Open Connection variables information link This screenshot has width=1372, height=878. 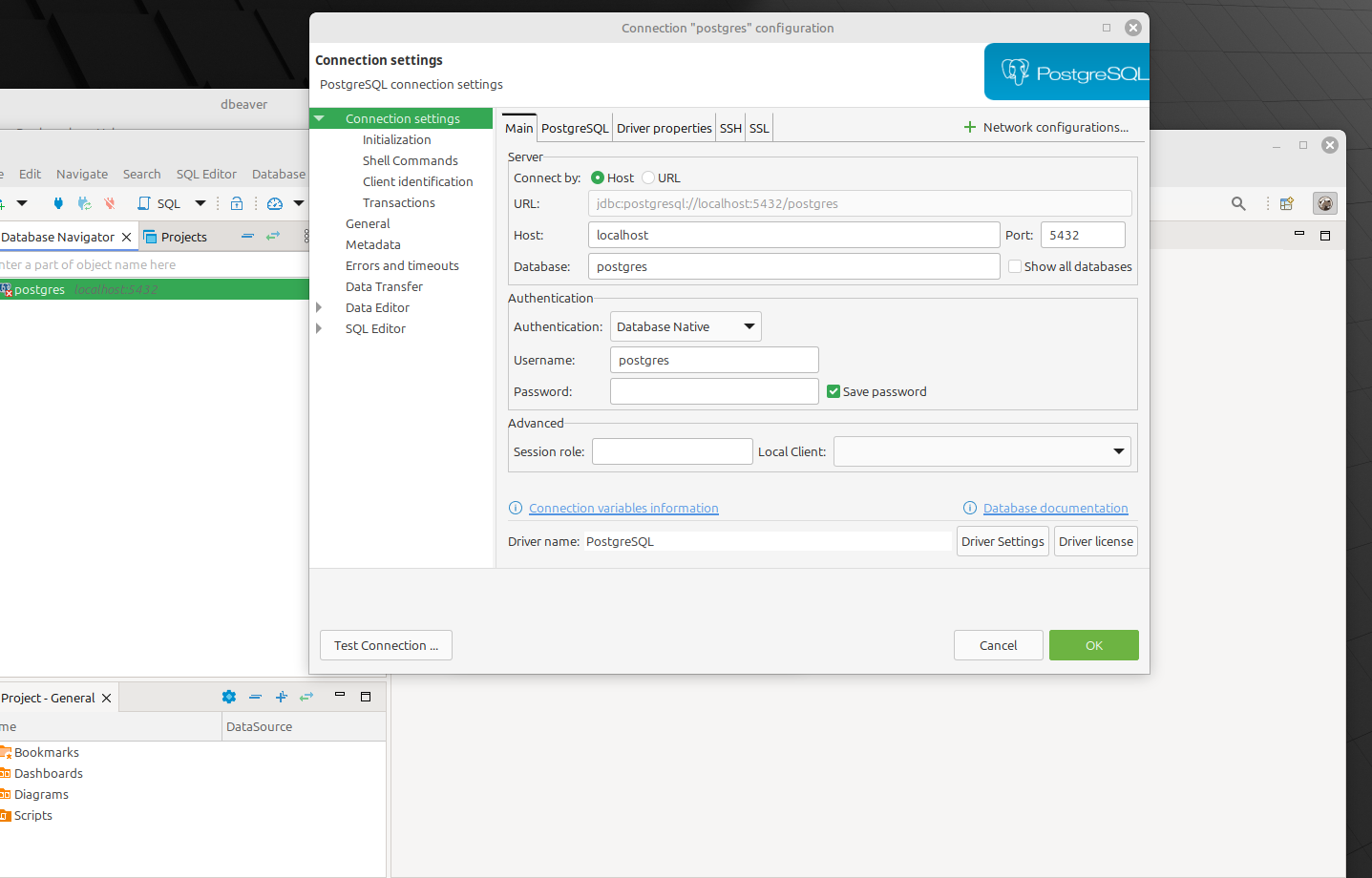[623, 508]
